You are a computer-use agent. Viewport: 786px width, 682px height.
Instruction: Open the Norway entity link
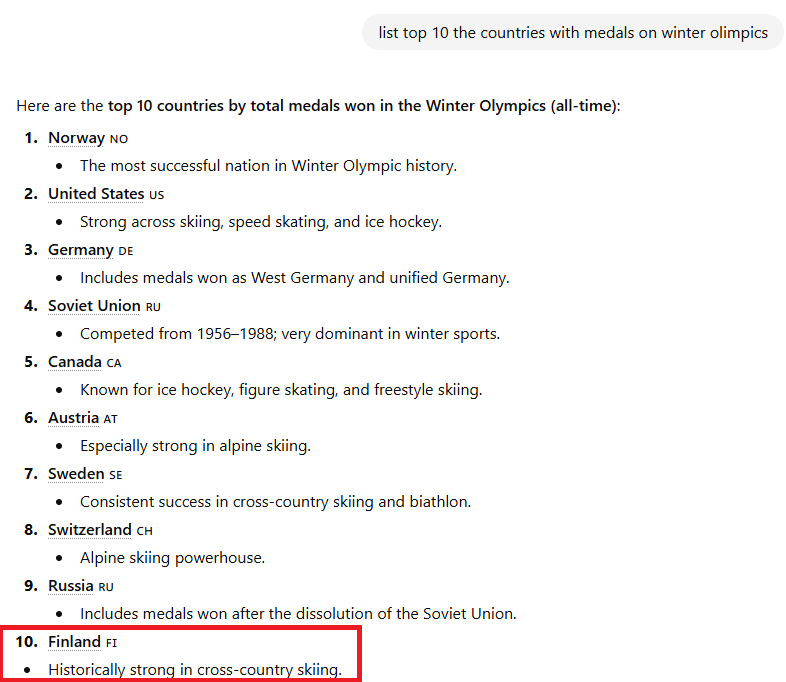click(76, 138)
